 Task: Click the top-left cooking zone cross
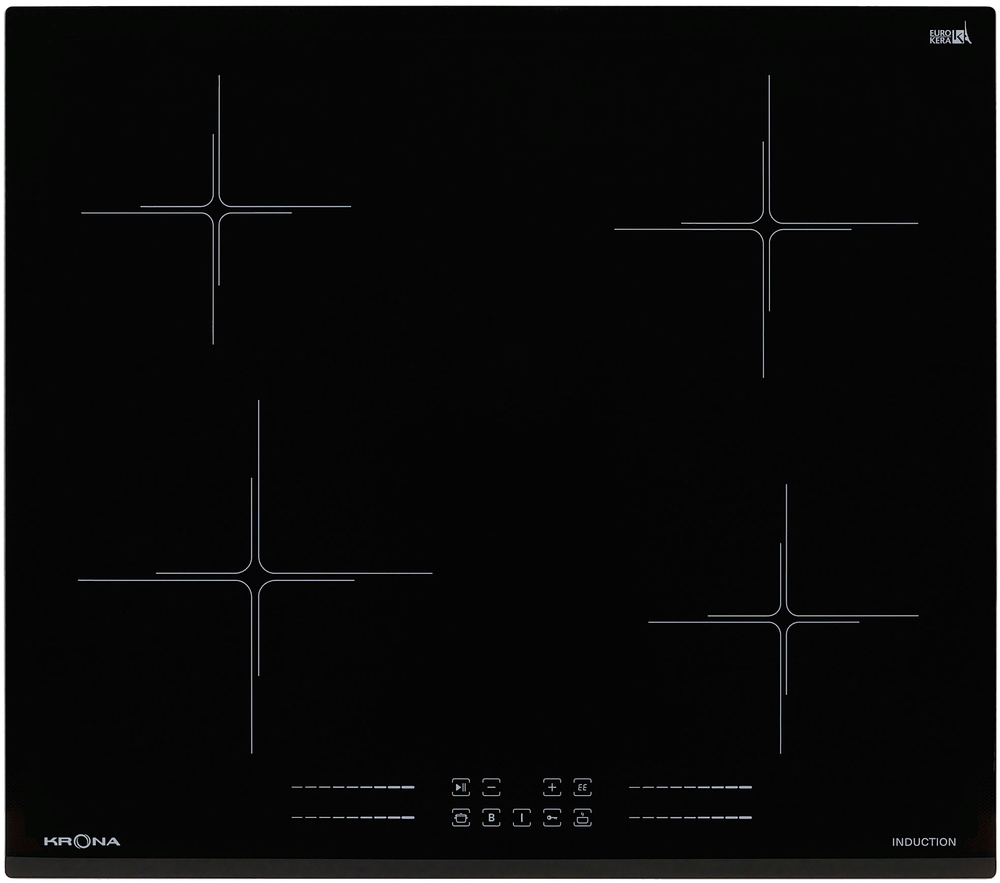216,210
